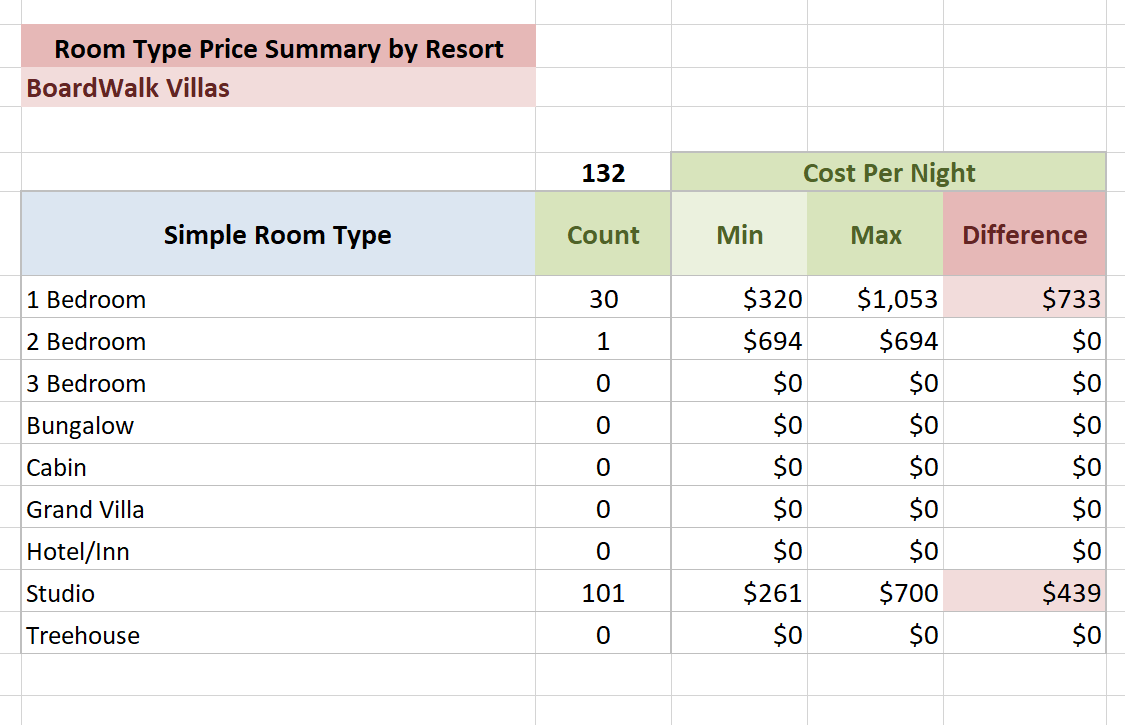Click the 1 Bedroom max price $1,053
This screenshot has height=725, width=1125.
pyautogui.click(x=897, y=299)
